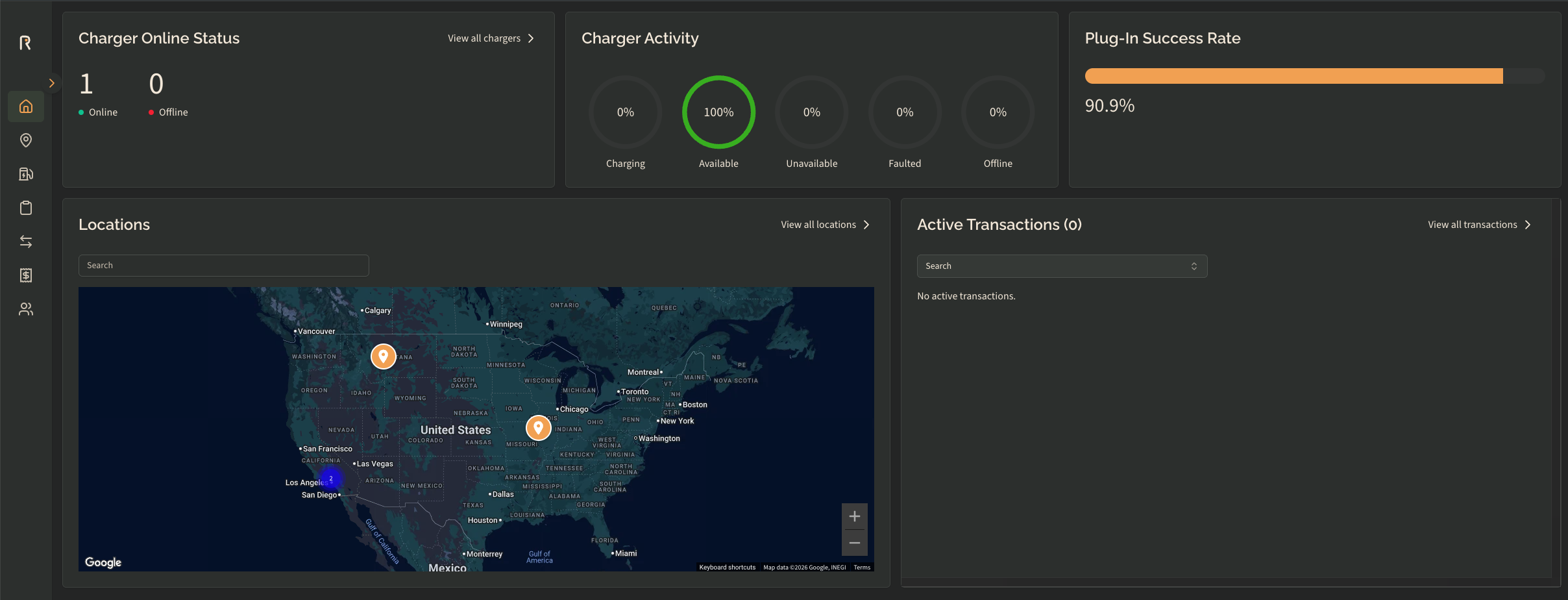Open the clipboard icon in sidebar
The image size is (1568, 600).
point(26,208)
